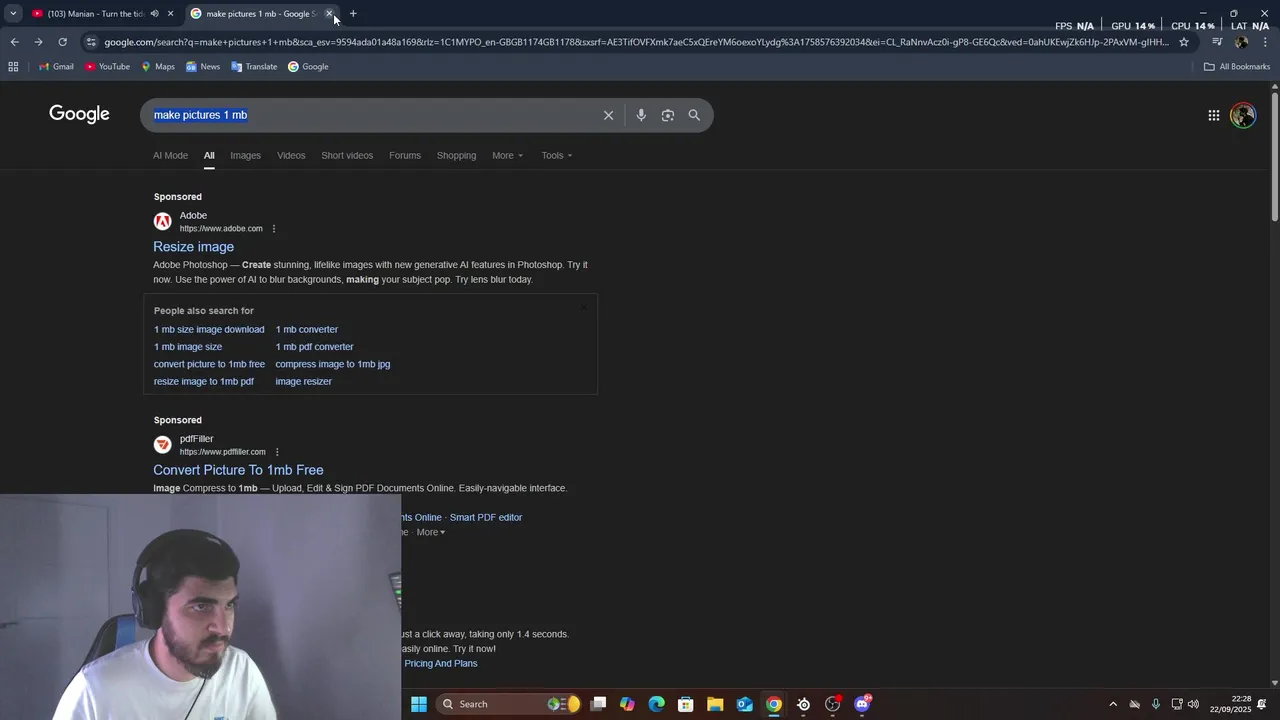Click 'convert picture to 1mb free' suggestion
The height and width of the screenshot is (720, 1280).
click(209, 364)
